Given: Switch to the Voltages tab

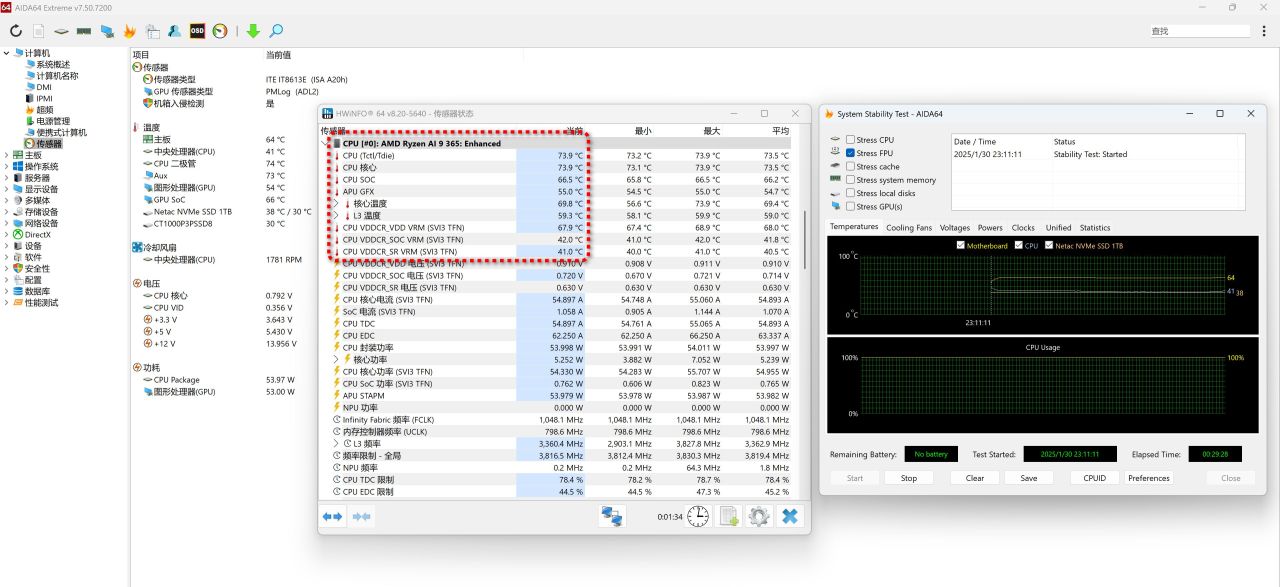Looking at the screenshot, I should pos(955,228).
